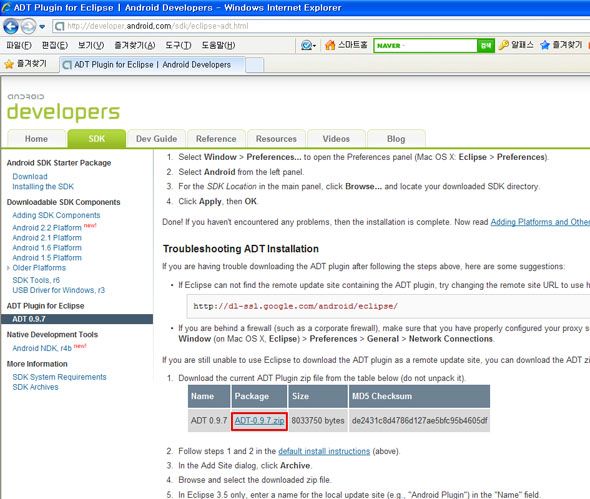Click the green NAVER search button

(x=485, y=46)
